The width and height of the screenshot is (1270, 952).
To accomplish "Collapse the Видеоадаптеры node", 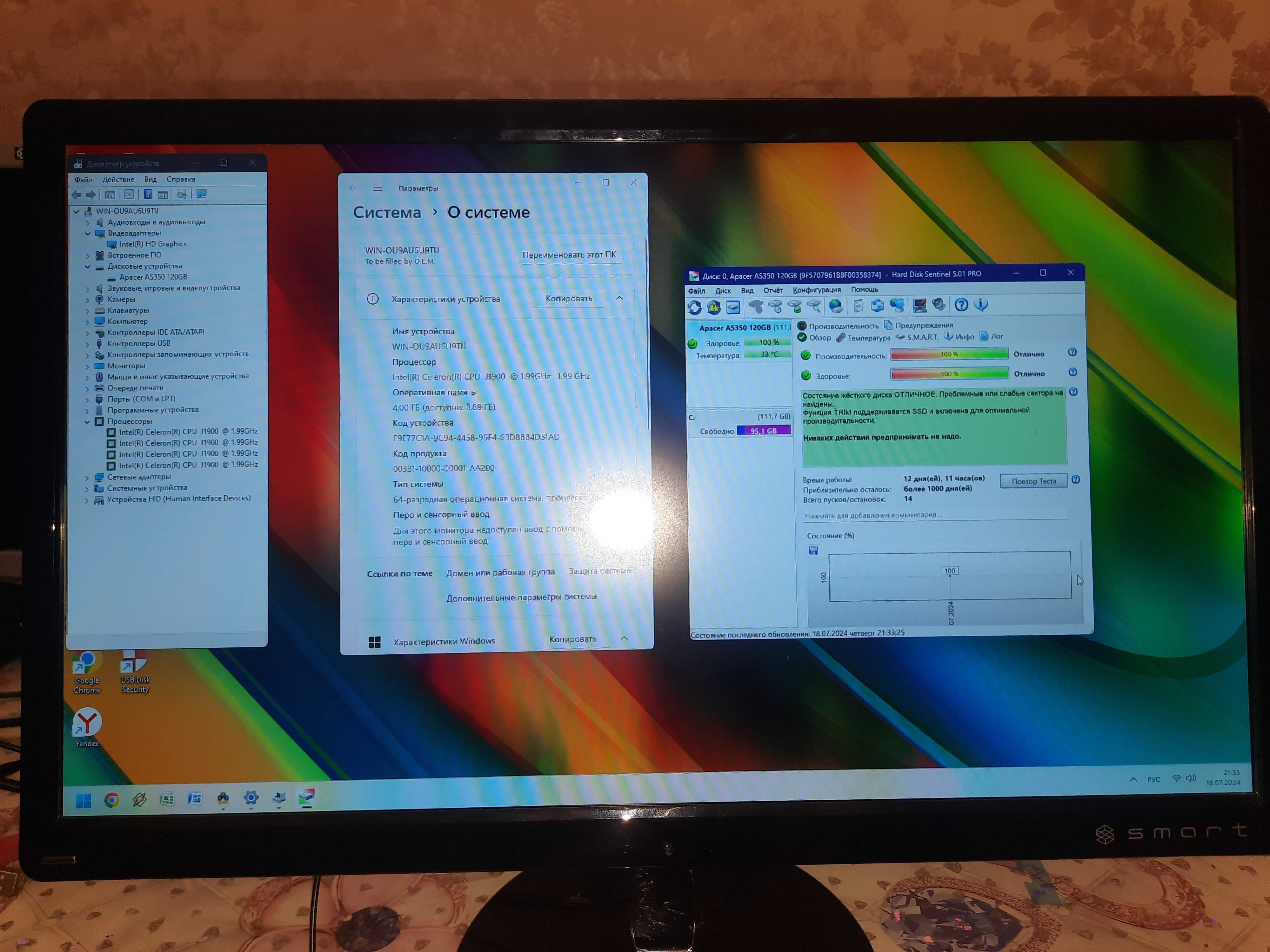I will (87, 234).
